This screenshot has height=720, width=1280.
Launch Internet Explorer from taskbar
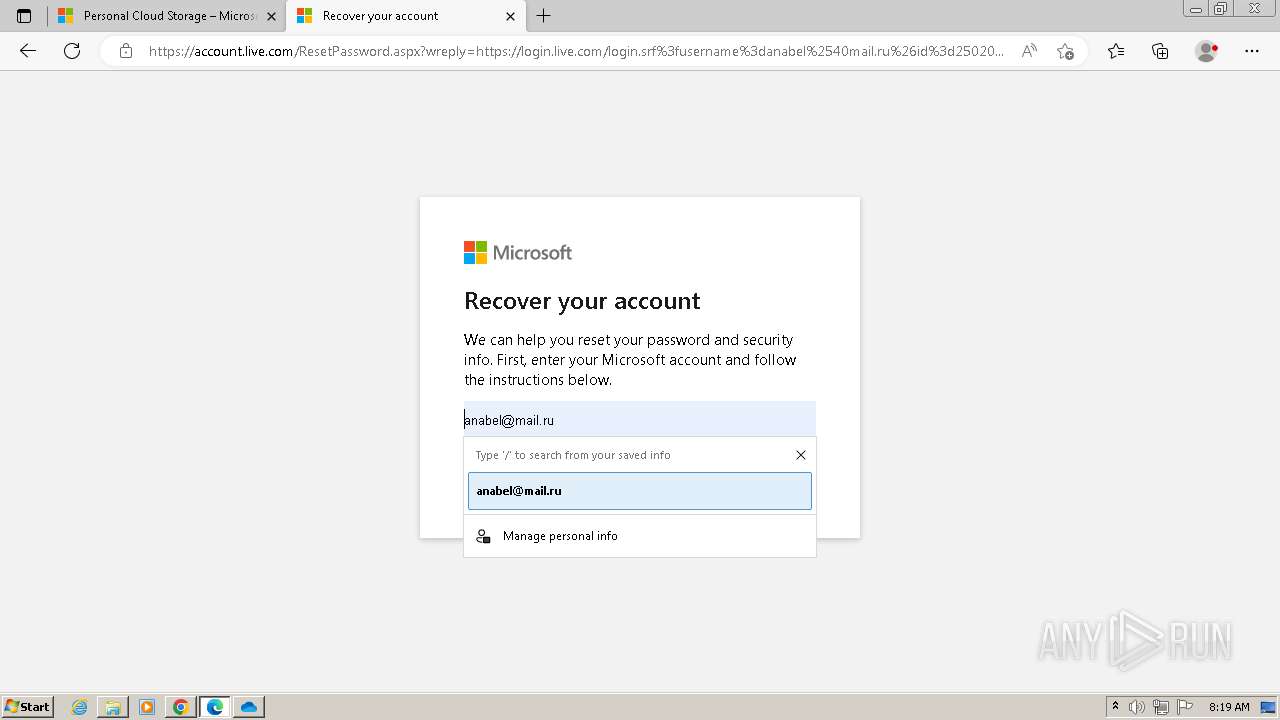pos(79,707)
